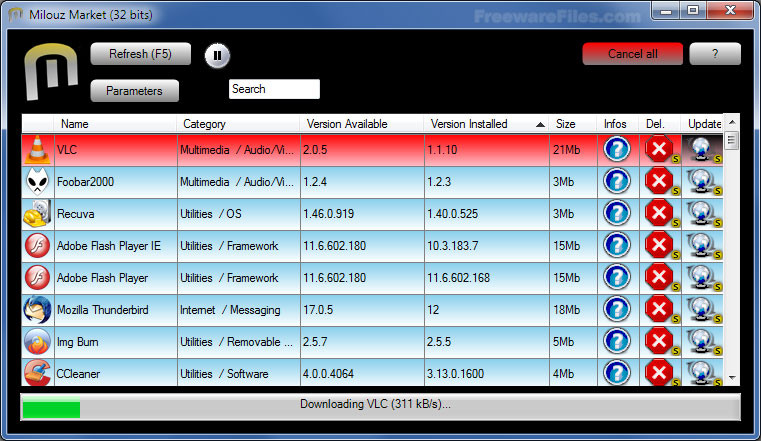Sort by Name column header
This screenshot has height=441, width=761.
click(x=116, y=124)
